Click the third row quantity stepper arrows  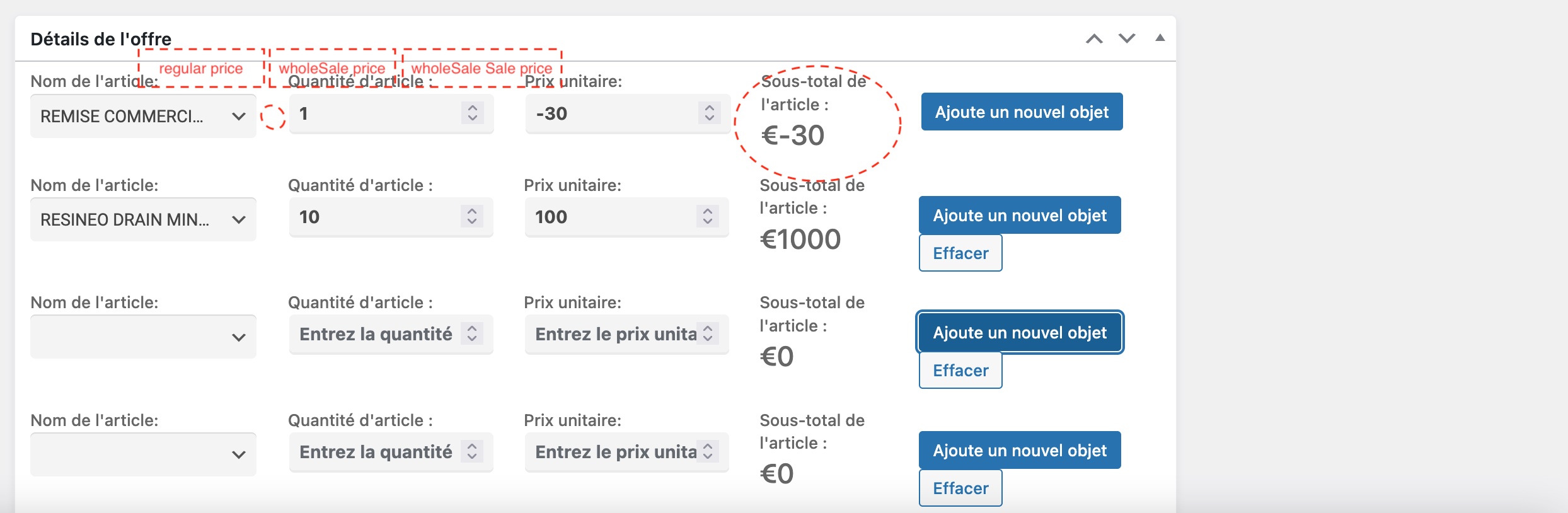point(472,333)
